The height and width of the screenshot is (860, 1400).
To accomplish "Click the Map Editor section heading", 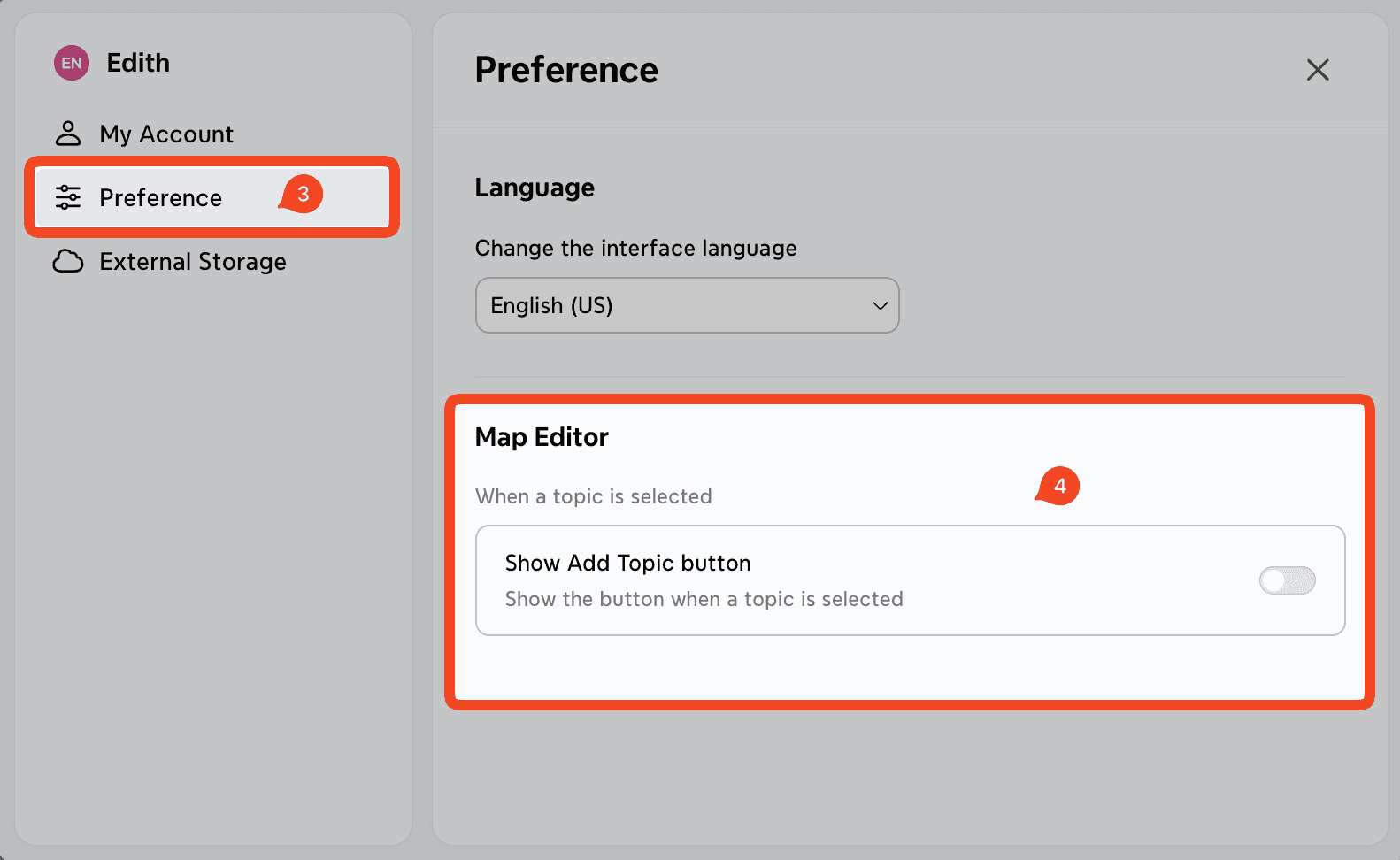I will click(542, 437).
